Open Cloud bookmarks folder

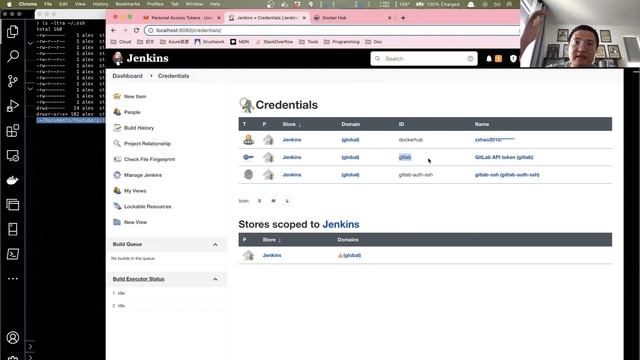121,42
